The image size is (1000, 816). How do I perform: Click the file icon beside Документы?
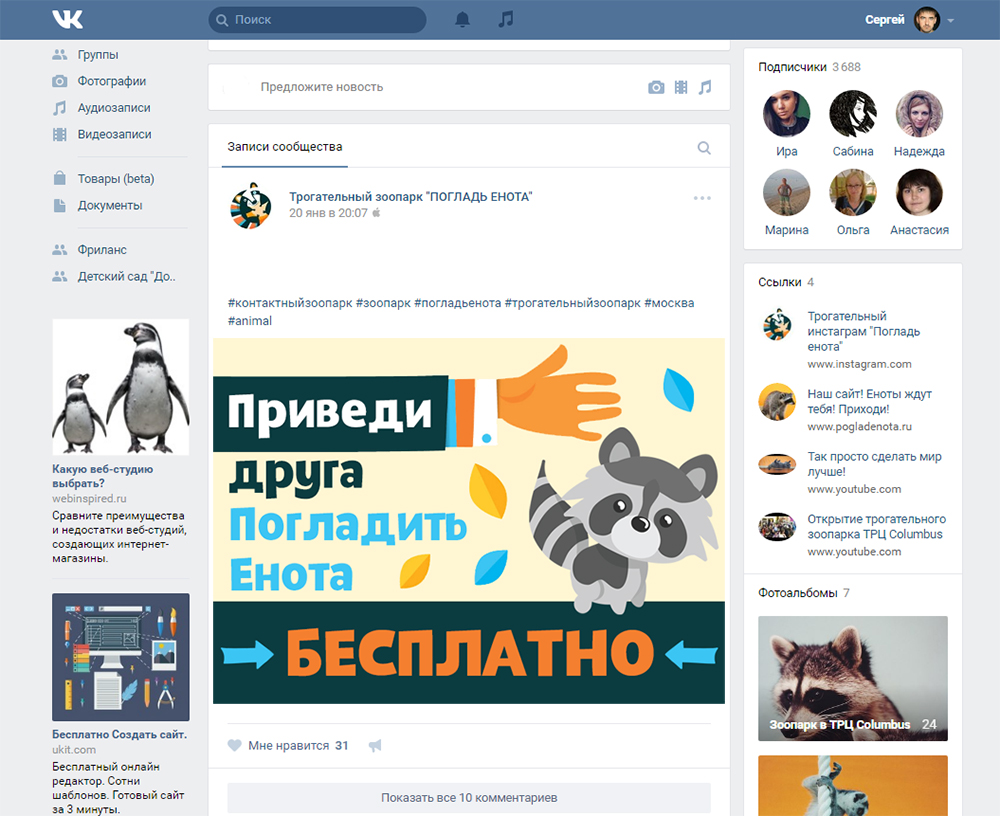tap(59, 205)
